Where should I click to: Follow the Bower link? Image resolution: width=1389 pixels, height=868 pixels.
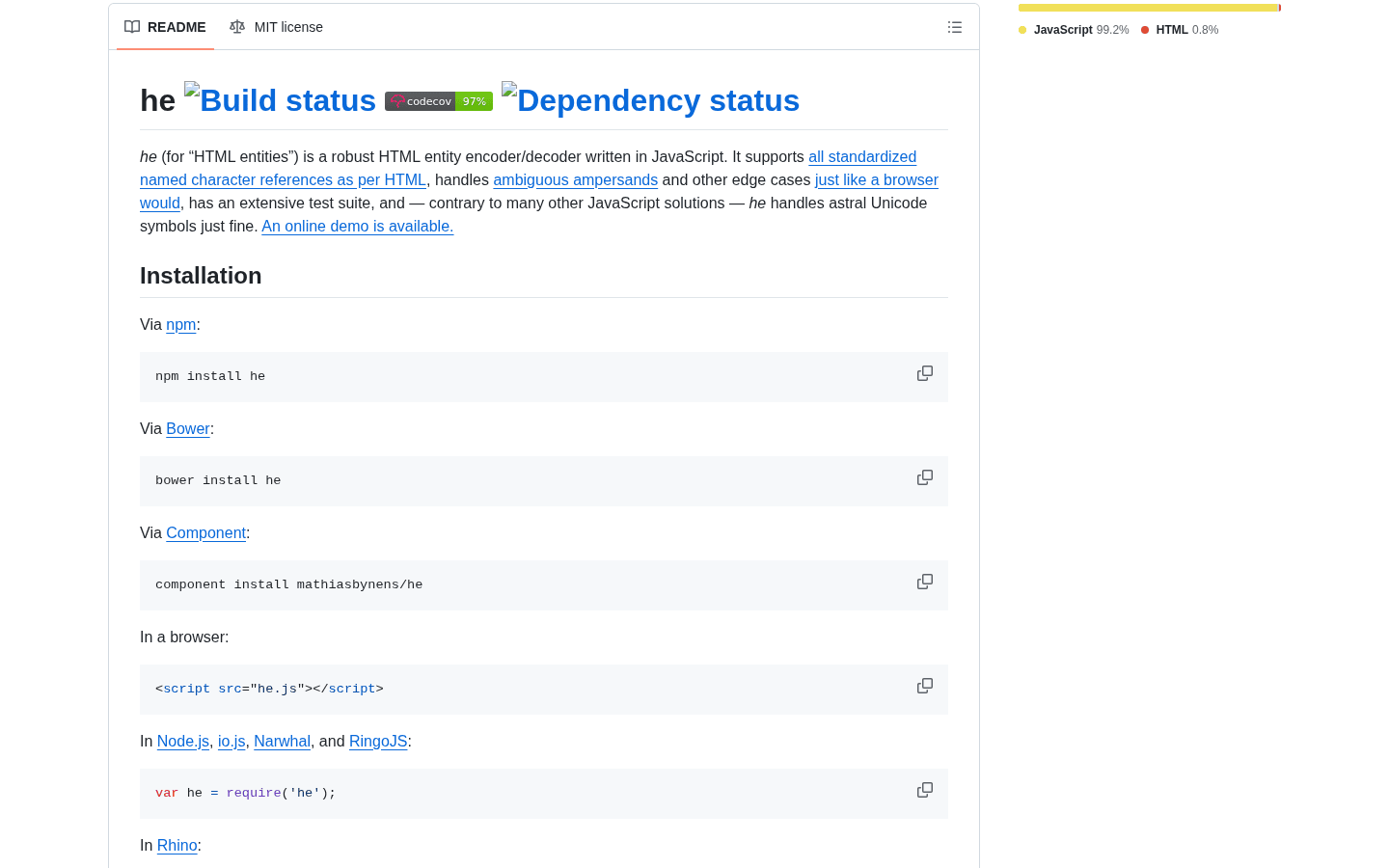coord(187,428)
